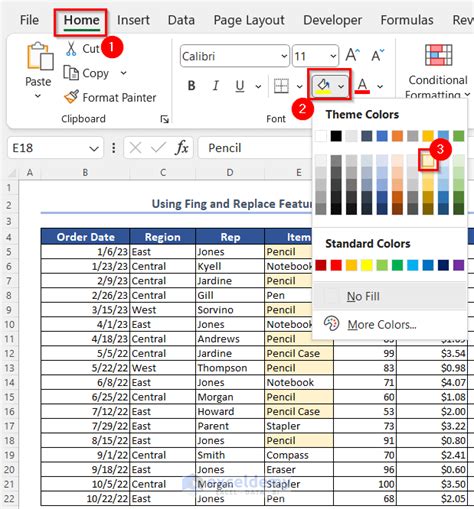The height and width of the screenshot is (509, 474).
Task: Pick the green theme color swatch
Action: point(458,136)
